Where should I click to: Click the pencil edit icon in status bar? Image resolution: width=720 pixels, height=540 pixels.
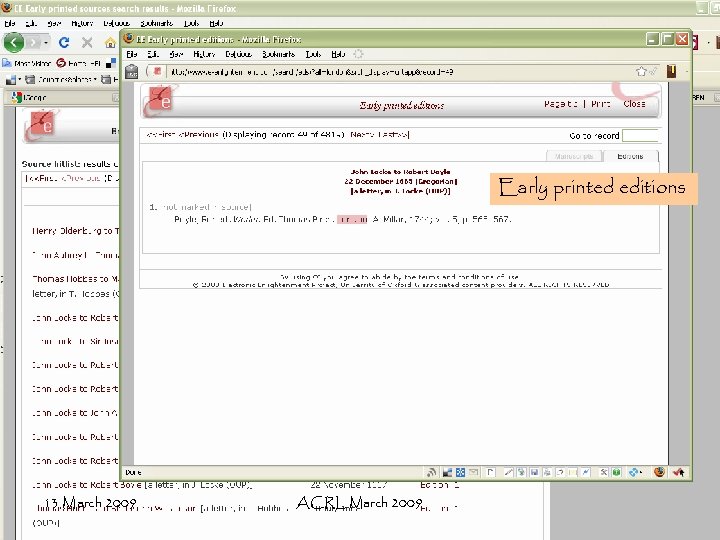click(508, 472)
